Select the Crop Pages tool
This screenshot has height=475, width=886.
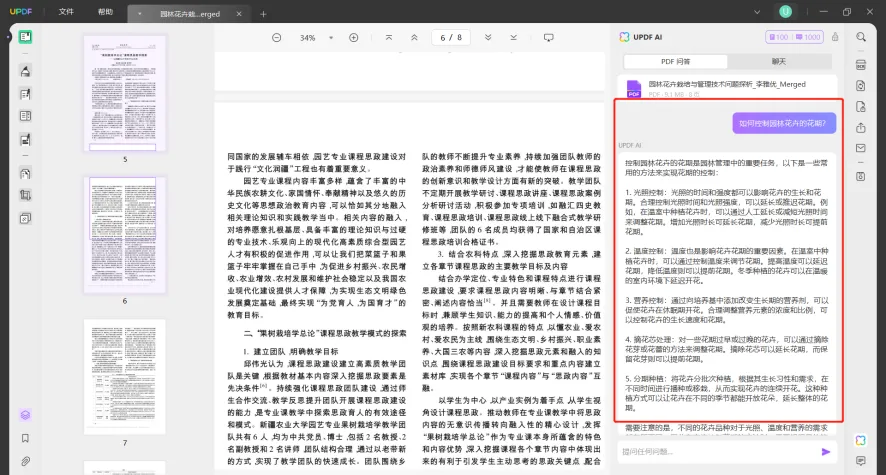coord(25,195)
